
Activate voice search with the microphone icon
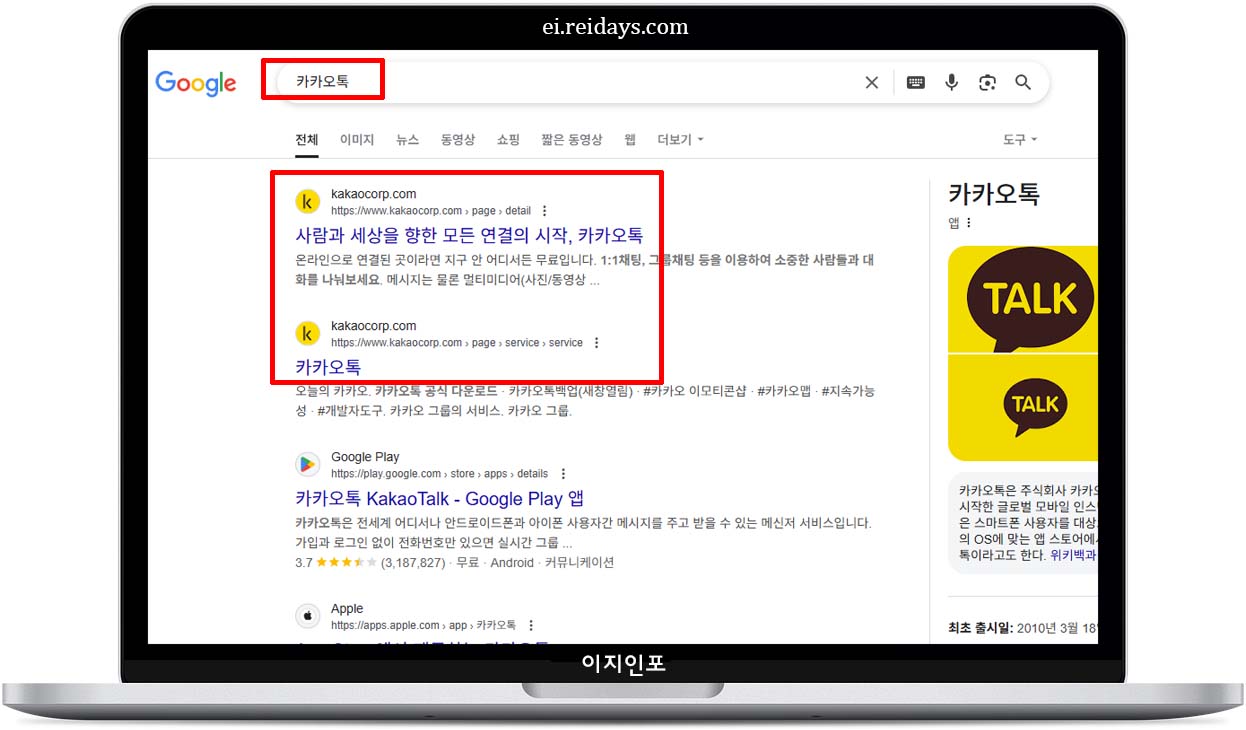point(951,83)
